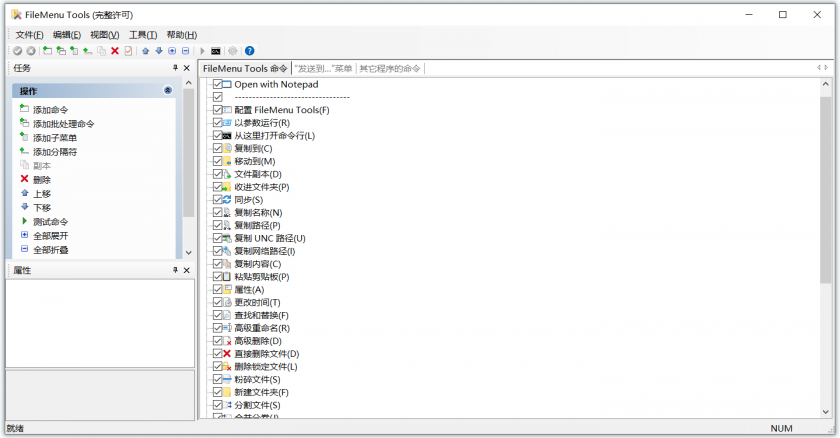Disable the 粉碎文件(S) checkbox

(x=217, y=380)
